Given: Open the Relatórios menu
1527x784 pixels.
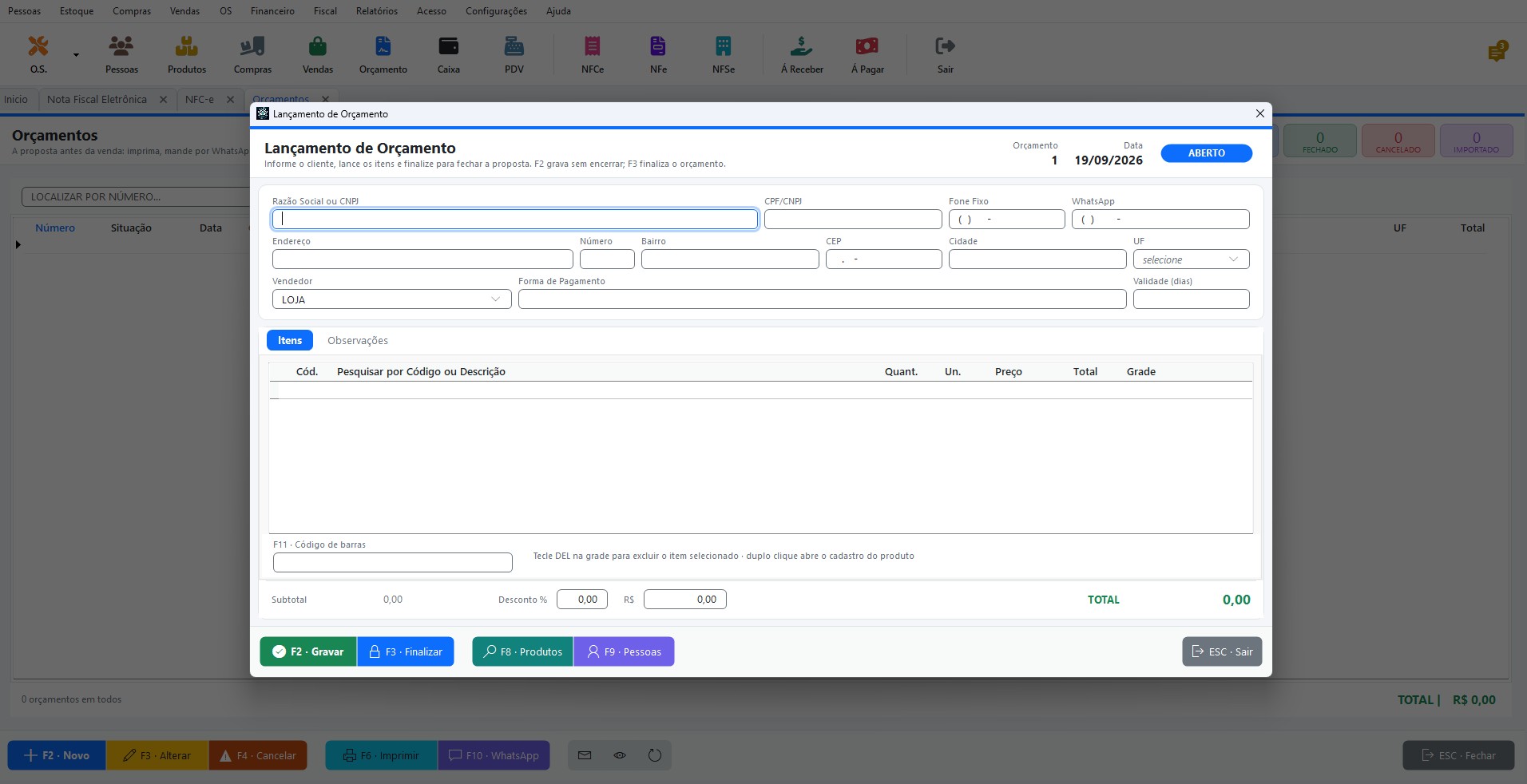Looking at the screenshot, I should click(377, 11).
